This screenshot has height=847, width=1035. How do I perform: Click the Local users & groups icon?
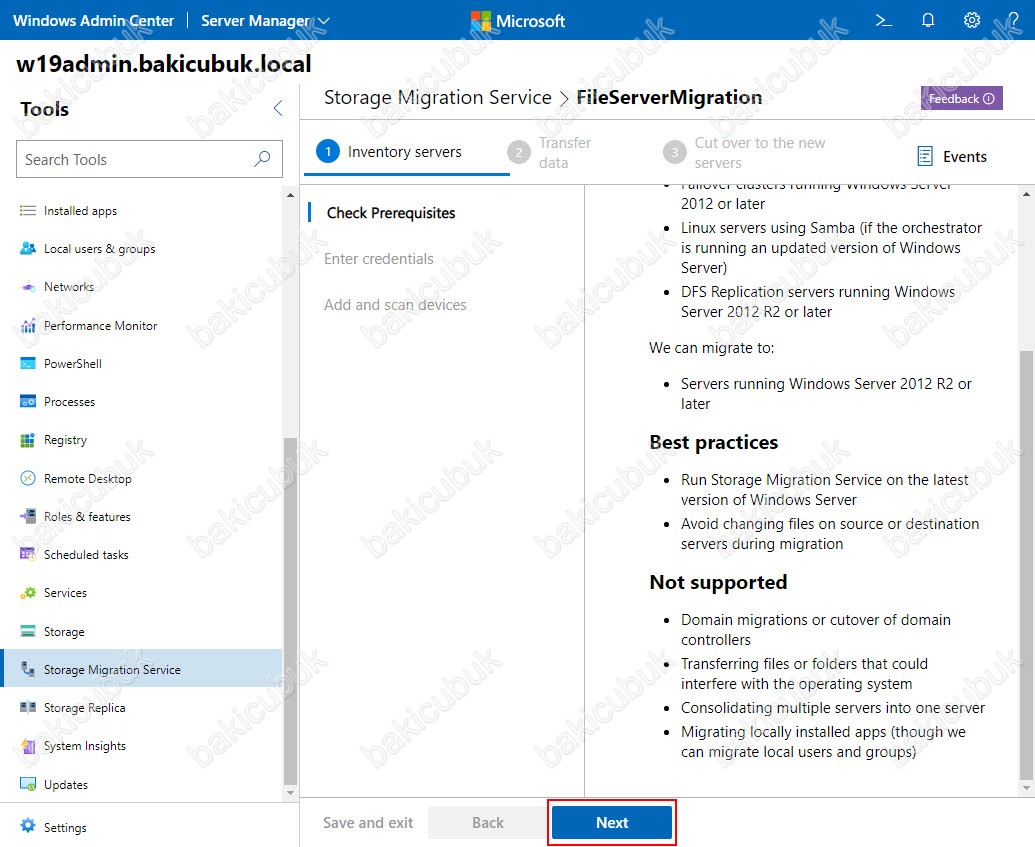tap(28, 249)
